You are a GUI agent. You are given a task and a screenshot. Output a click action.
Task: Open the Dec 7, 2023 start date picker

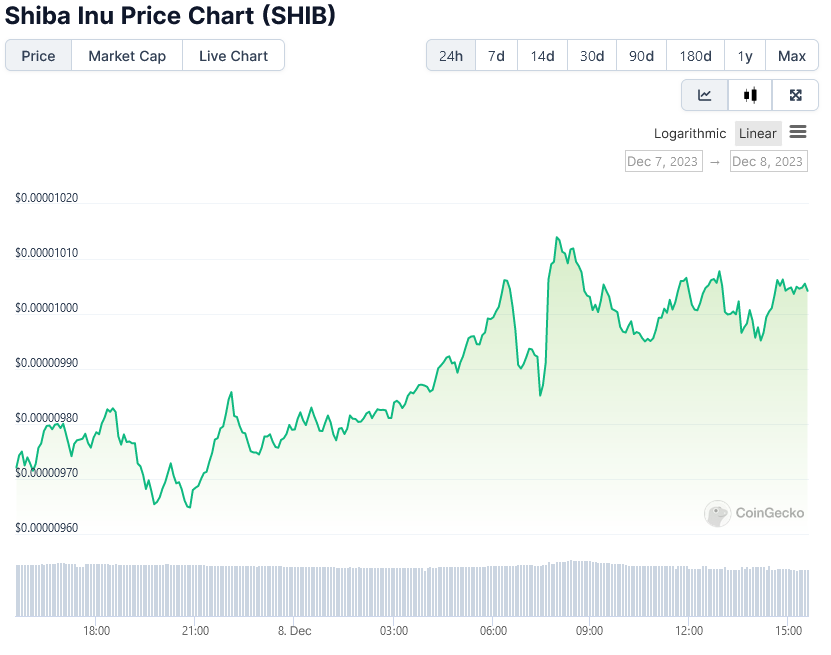click(x=664, y=162)
